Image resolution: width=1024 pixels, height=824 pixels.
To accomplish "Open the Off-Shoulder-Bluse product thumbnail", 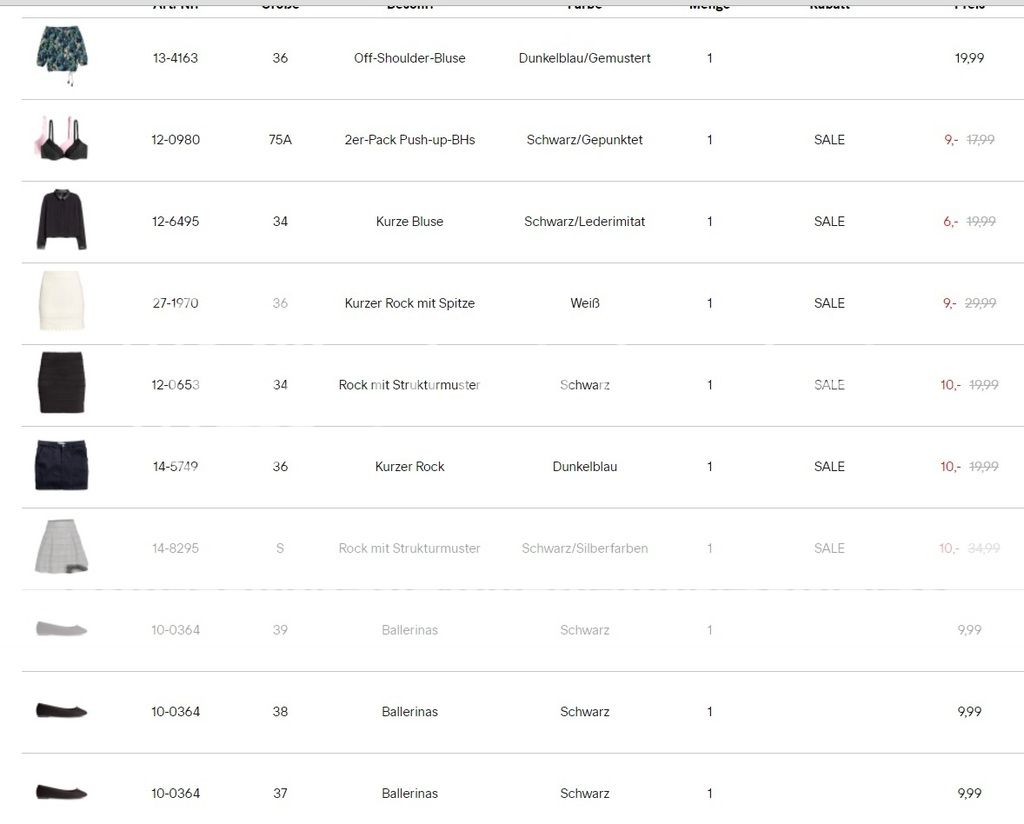I will (x=61, y=56).
